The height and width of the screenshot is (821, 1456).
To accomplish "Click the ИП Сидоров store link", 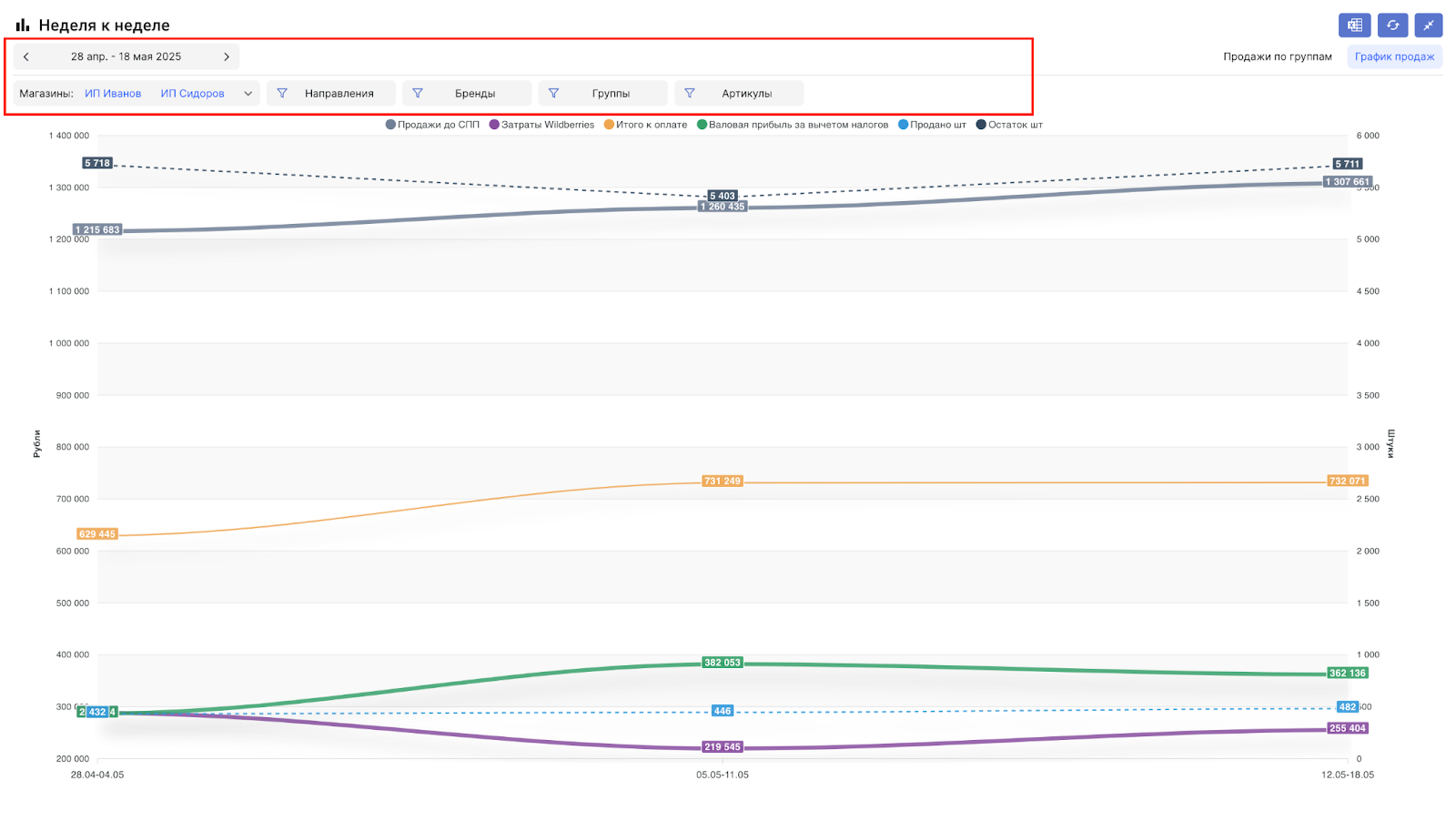I will (192, 94).
